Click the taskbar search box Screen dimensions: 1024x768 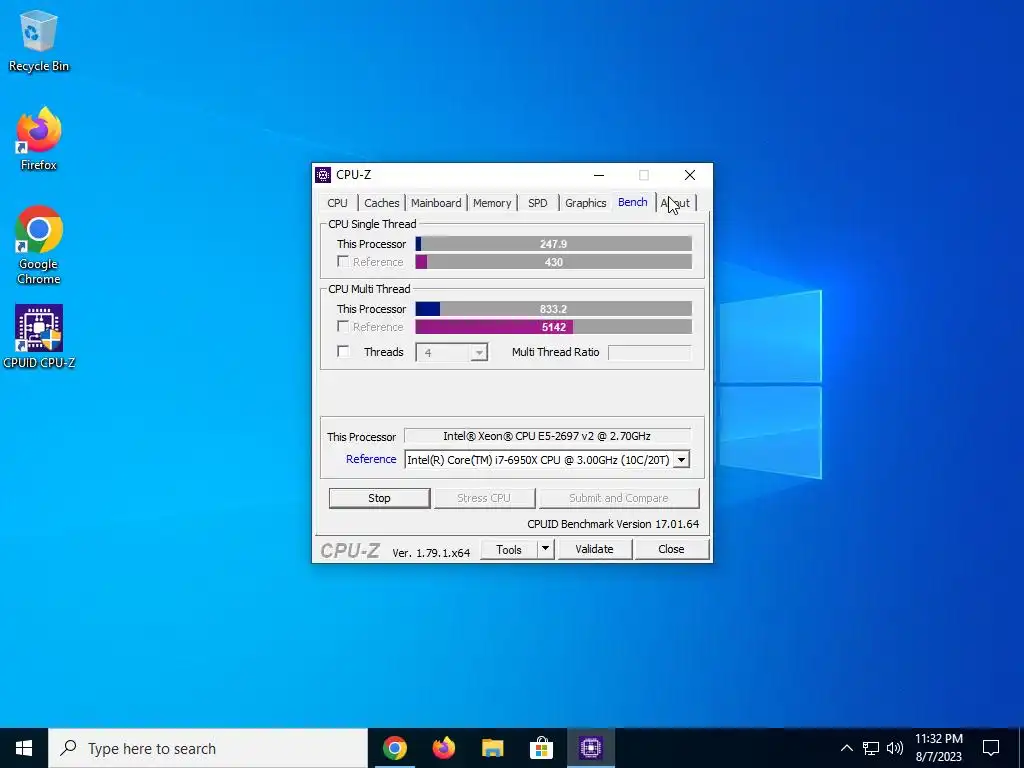tap(208, 748)
